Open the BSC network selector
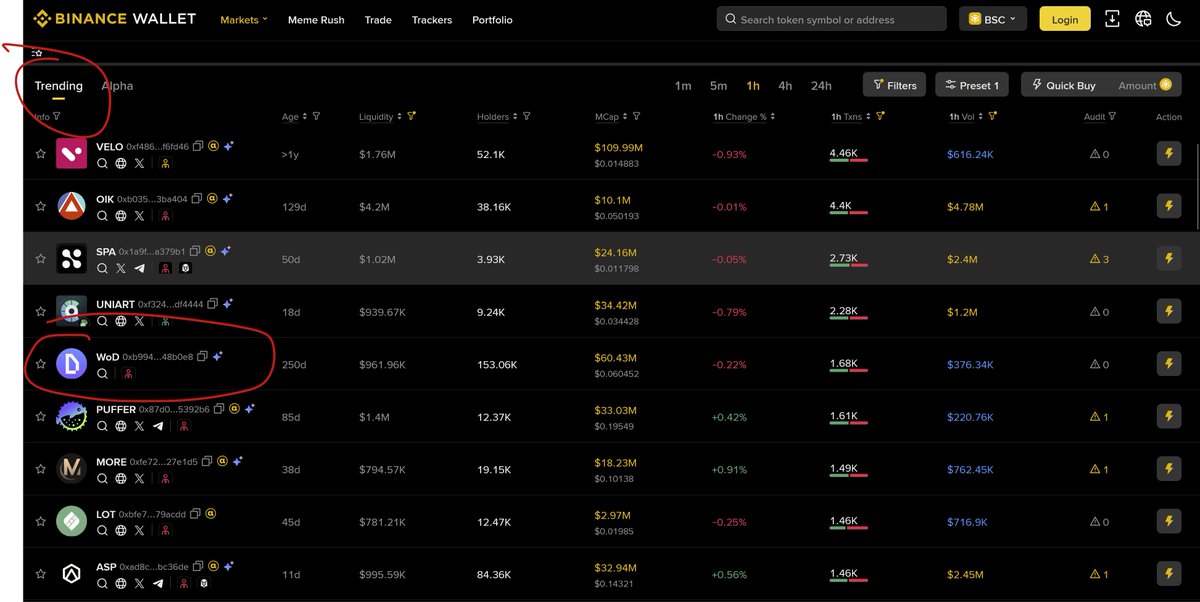This screenshot has width=1200, height=602. [993, 19]
